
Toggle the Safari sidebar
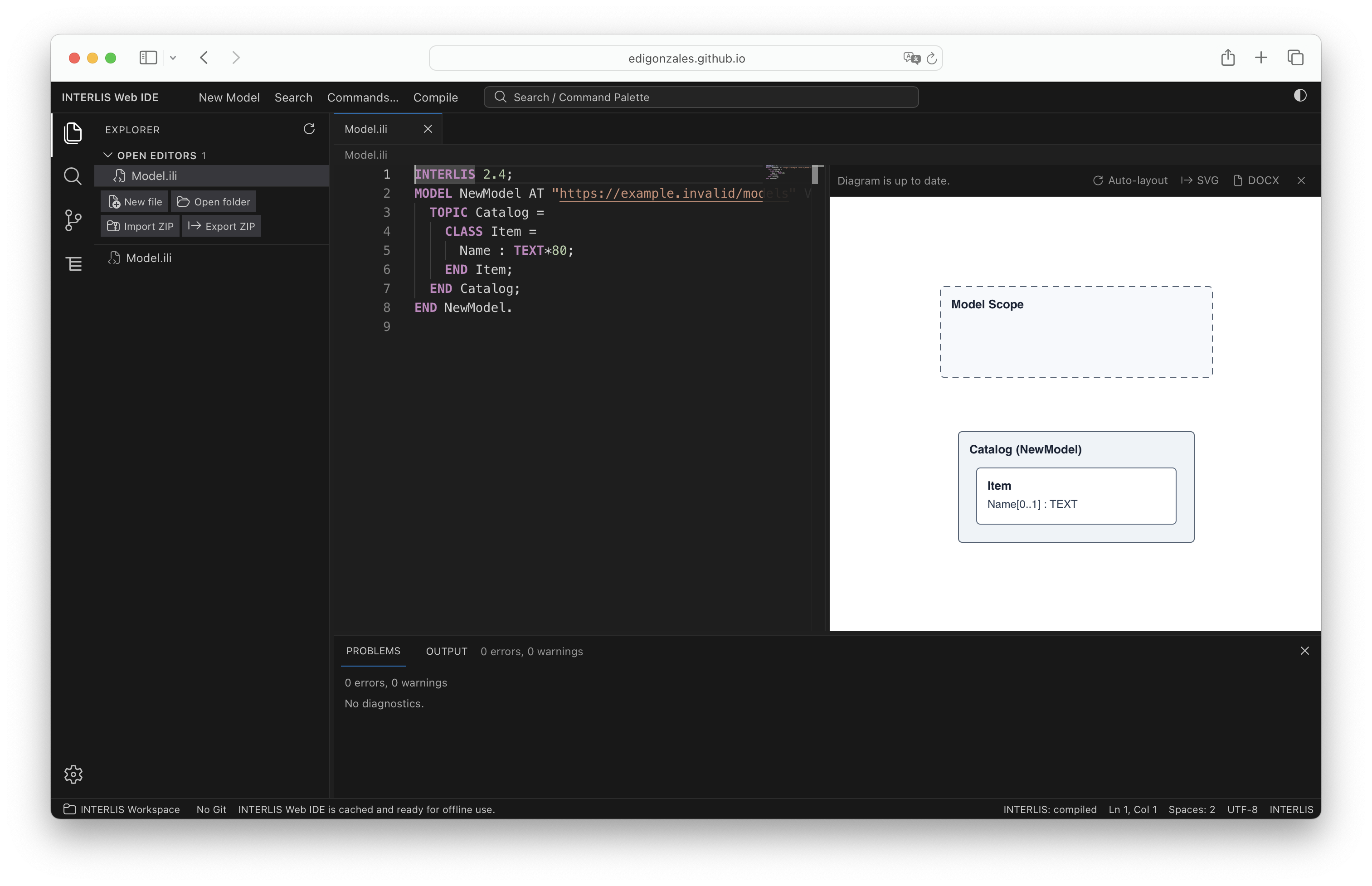(x=148, y=58)
